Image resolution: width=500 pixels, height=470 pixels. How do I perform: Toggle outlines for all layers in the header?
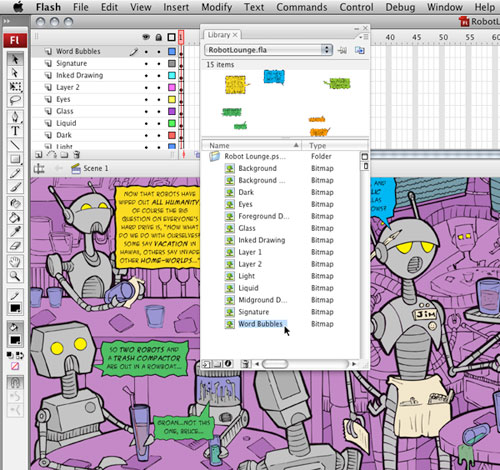click(172, 37)
